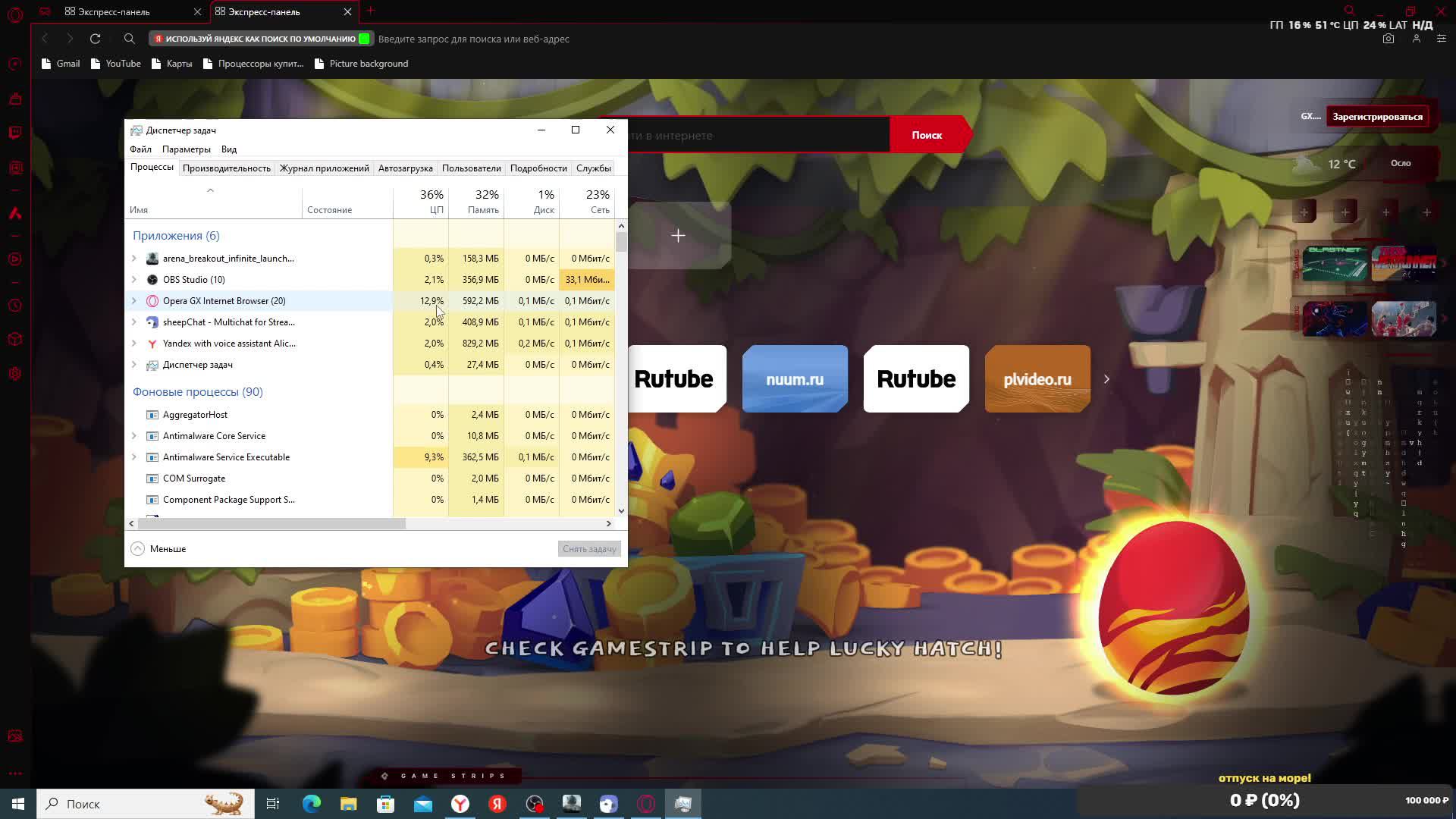Click the Twitch icon in Opera sidebar
Viewport: 1456px width, 819px height.
(15, 133)
